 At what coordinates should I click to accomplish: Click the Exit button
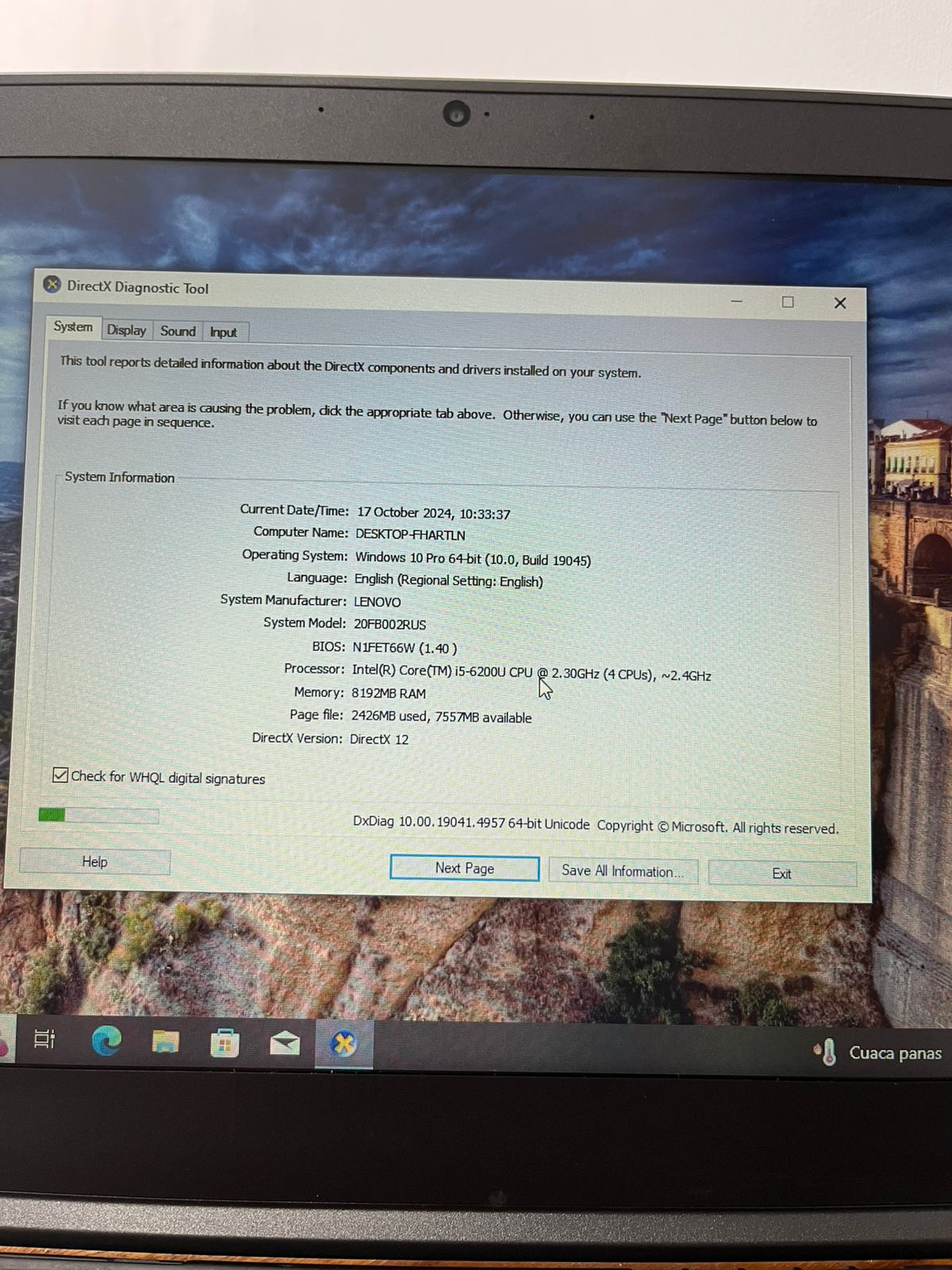point(781,873)
